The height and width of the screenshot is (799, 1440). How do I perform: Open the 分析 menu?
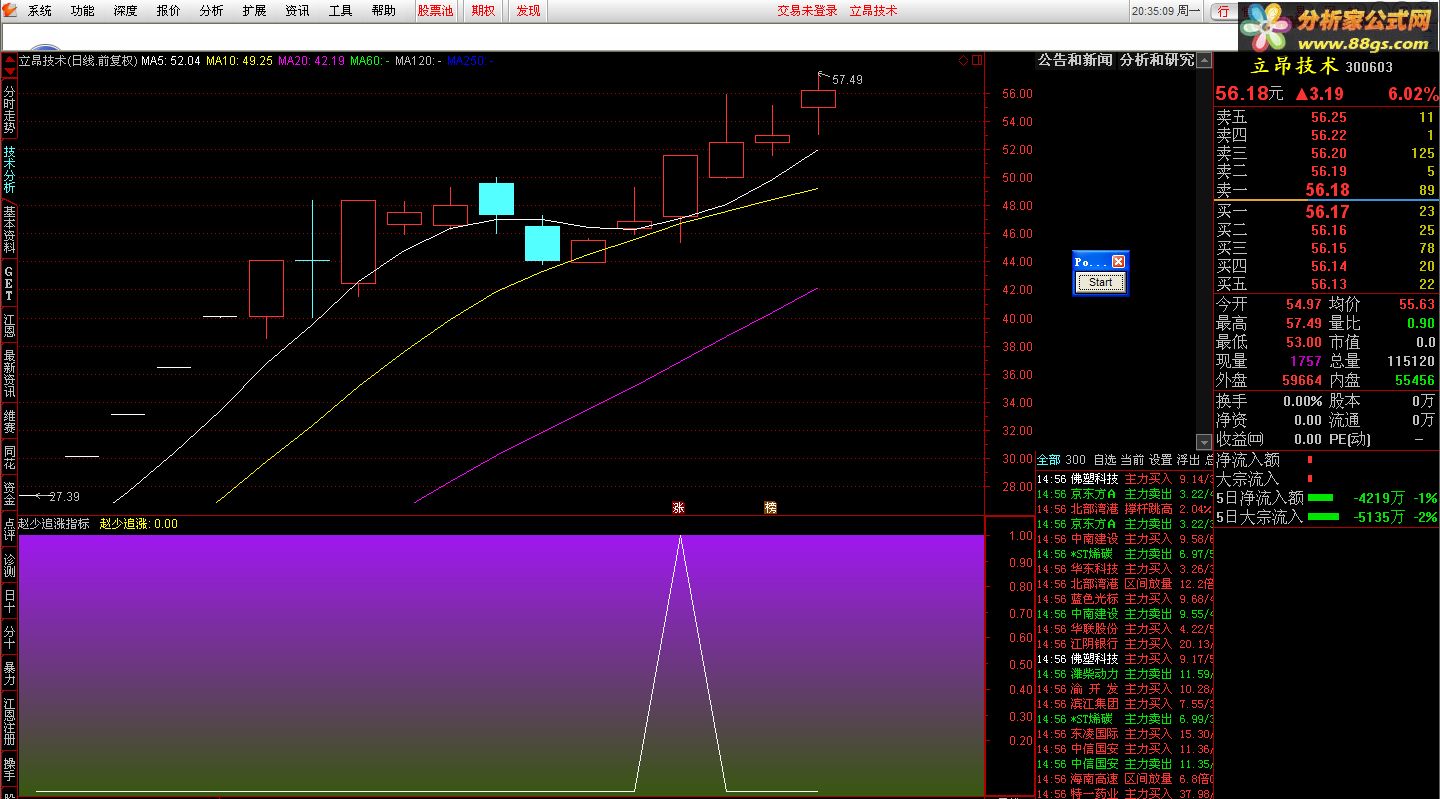pos(211,11)
